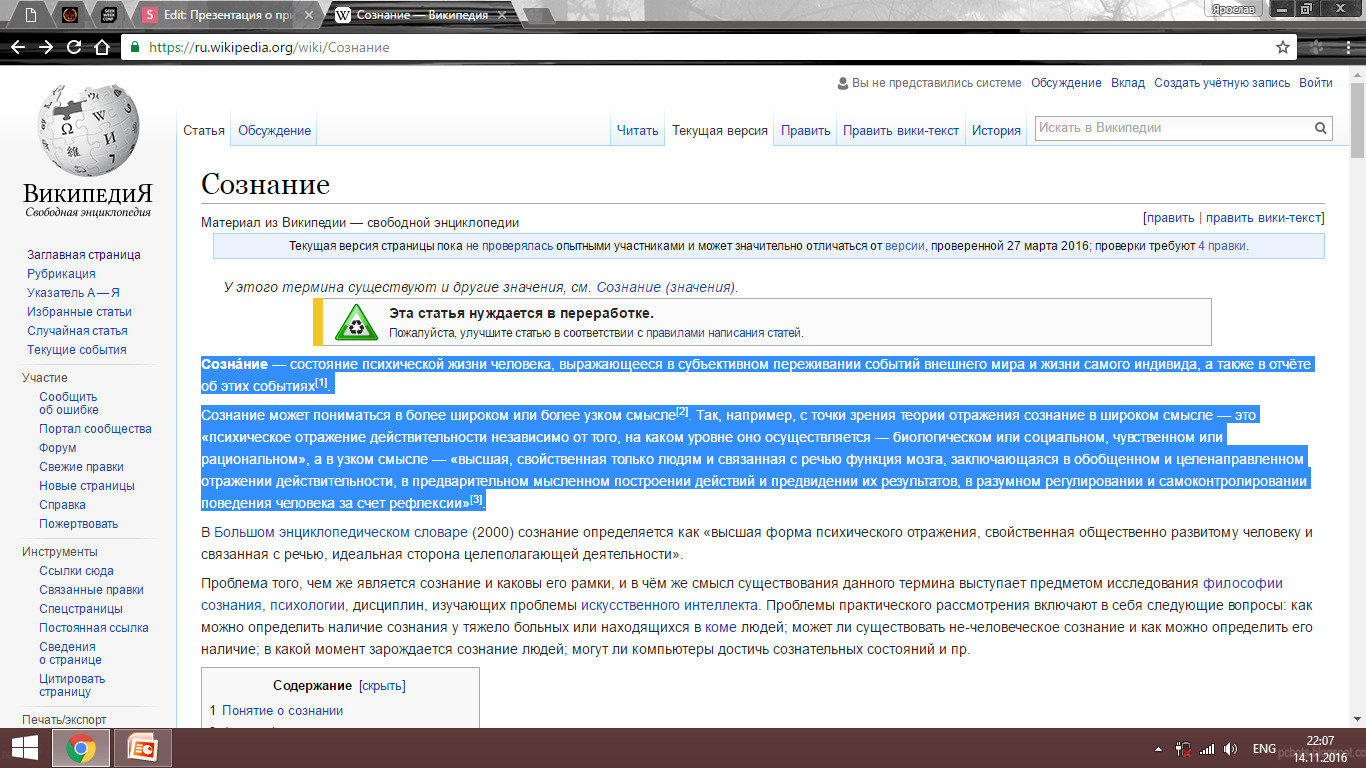Image resolution: width=1366 pixels, height=768 pixels.
Task: Click the Сознание (значения) disambiguation link
Action: pos(665,287)
